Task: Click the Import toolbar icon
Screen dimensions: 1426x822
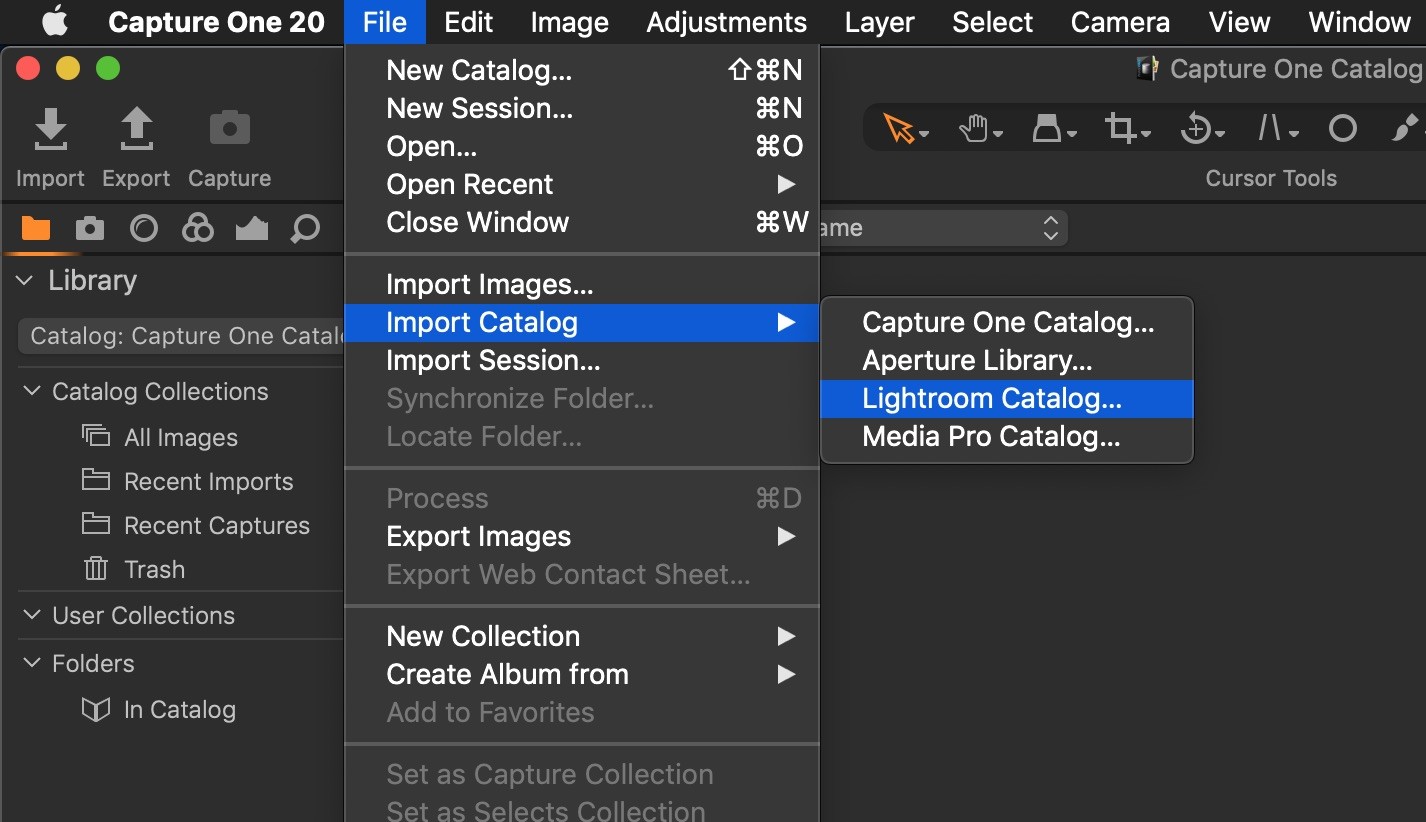Action: point(50,130)
